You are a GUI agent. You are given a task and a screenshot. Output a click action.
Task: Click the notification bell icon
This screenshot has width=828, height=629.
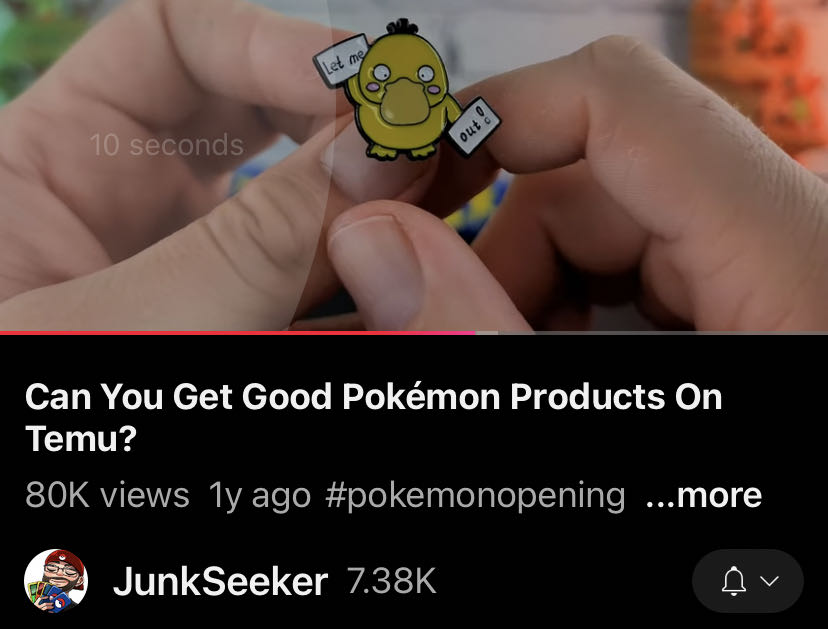tap(733, 581)
